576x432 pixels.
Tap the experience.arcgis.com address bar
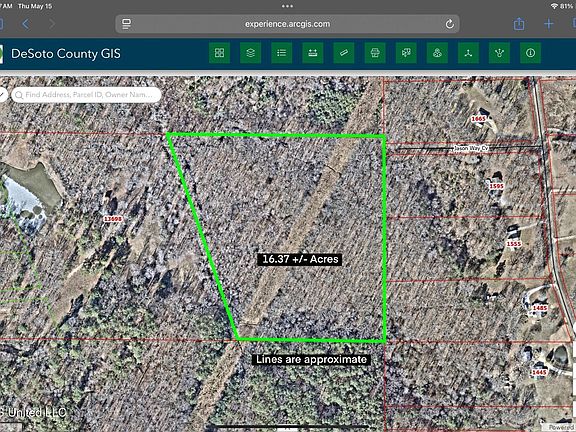287,24
